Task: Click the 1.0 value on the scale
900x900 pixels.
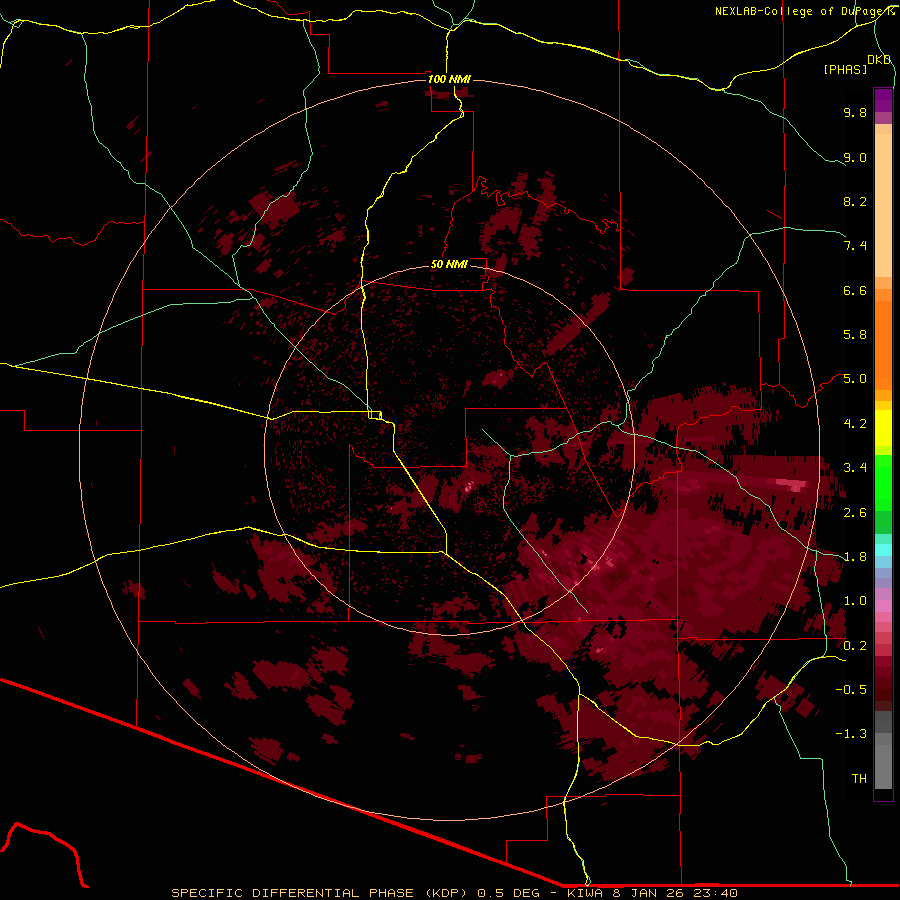Action: pyautogui.click(x=855, y=601)
